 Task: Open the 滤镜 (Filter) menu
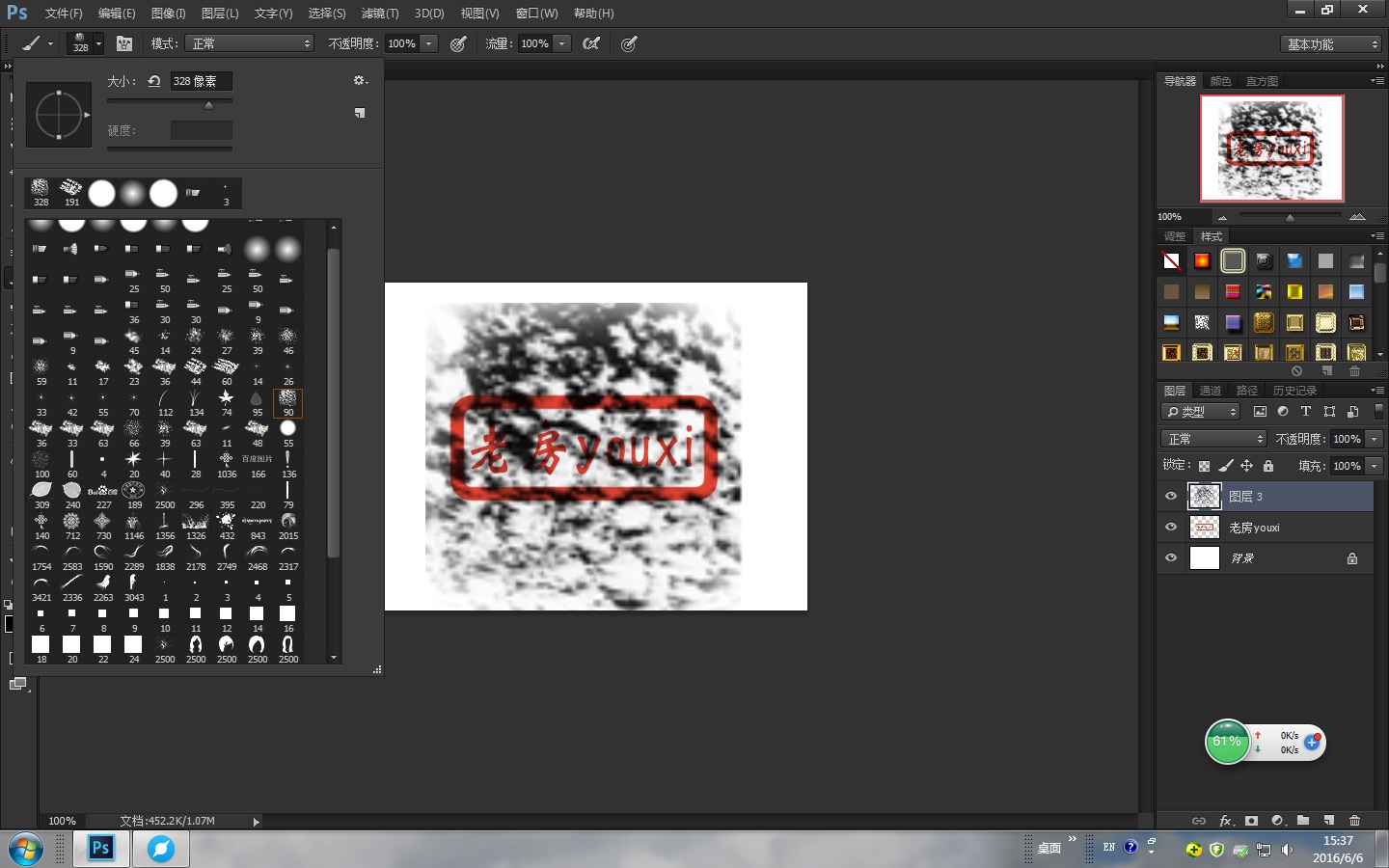click(379, 13)
